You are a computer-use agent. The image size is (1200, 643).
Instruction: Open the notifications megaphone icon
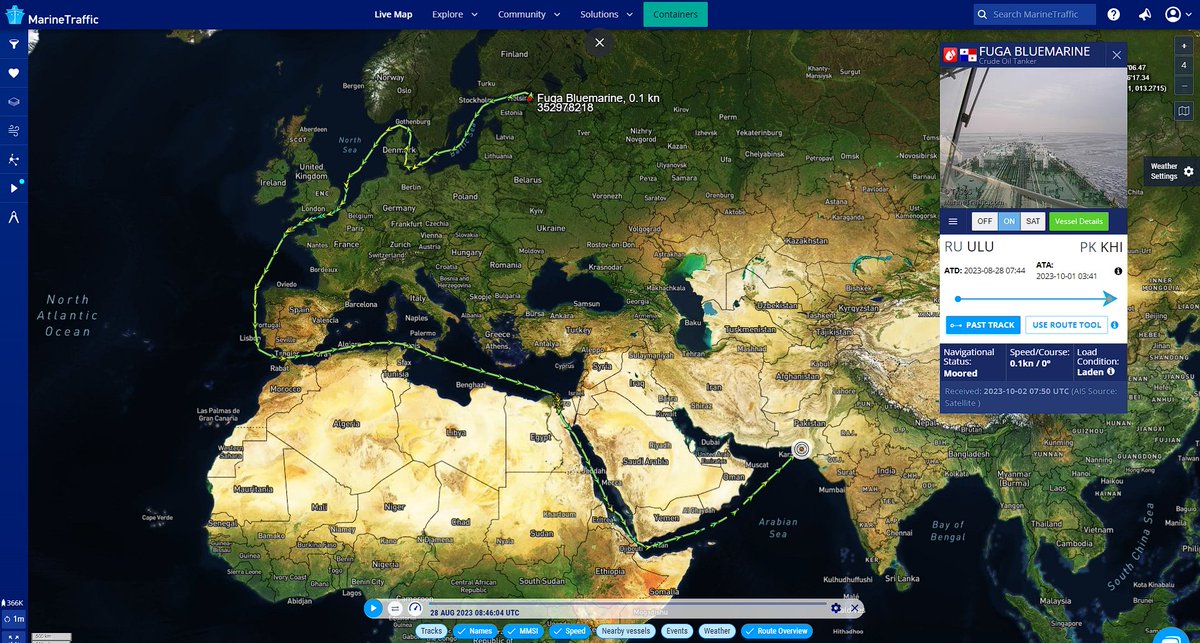click(x=1145, y=14)
